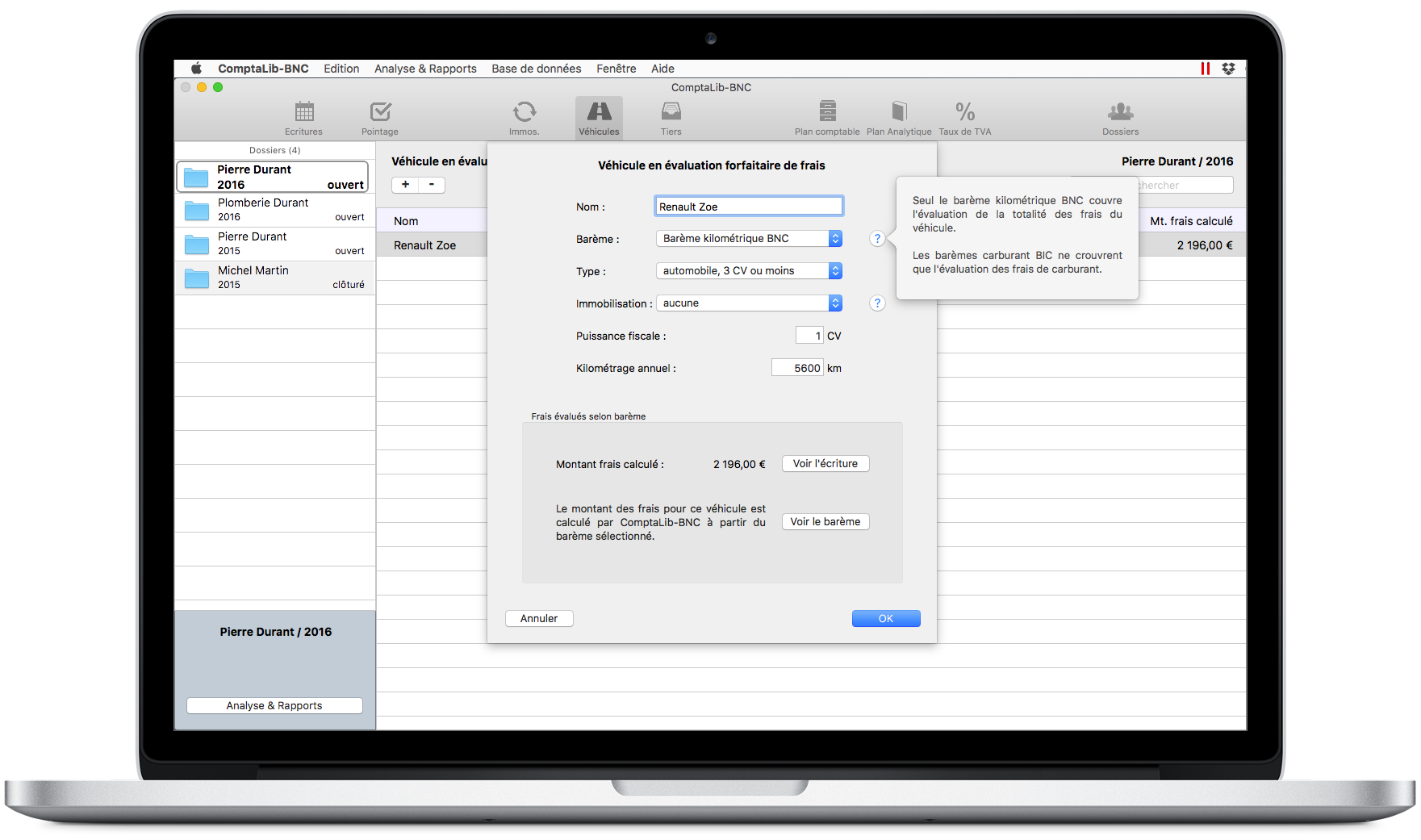Image resolution: width=1421 pixels, height=840 pixels.
Task: Click the Annuler button
Action: tap(539, 619)
